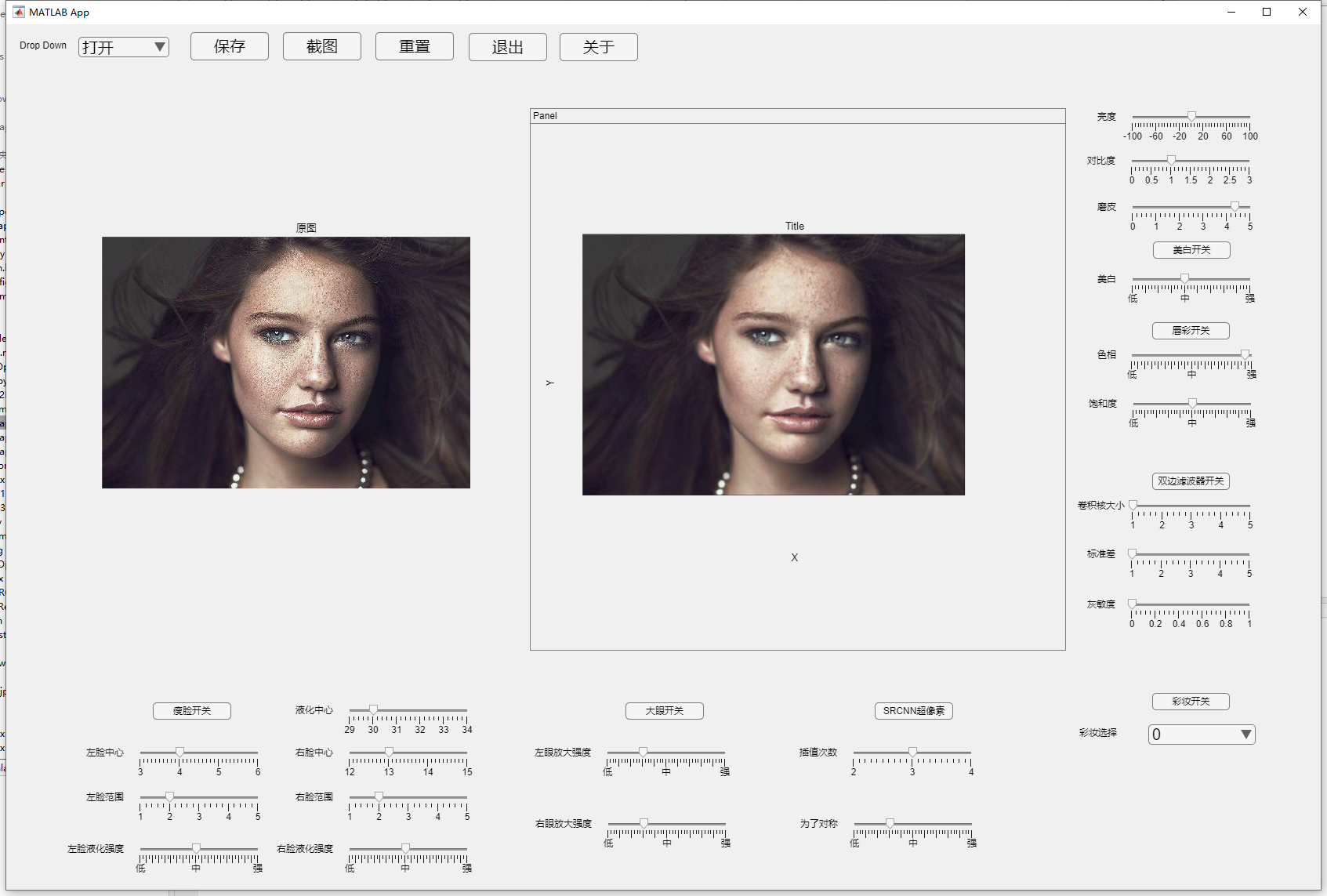Minimize the MATLAB App window
The width and height of the screenshot is (1327, 896).
1231,12
